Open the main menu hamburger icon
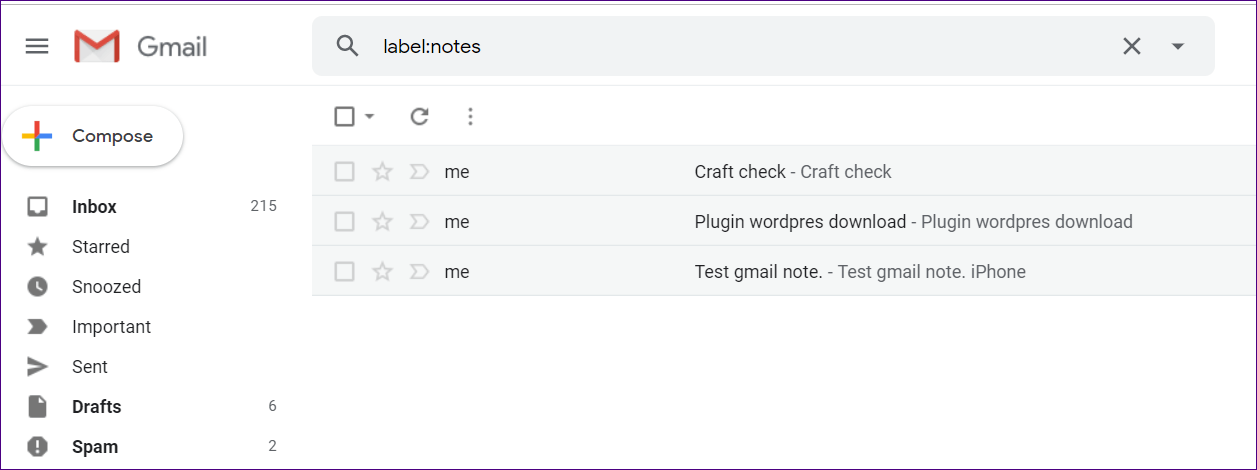The width and height of the screenshot is (1257, 470). [x=37, y=46]
